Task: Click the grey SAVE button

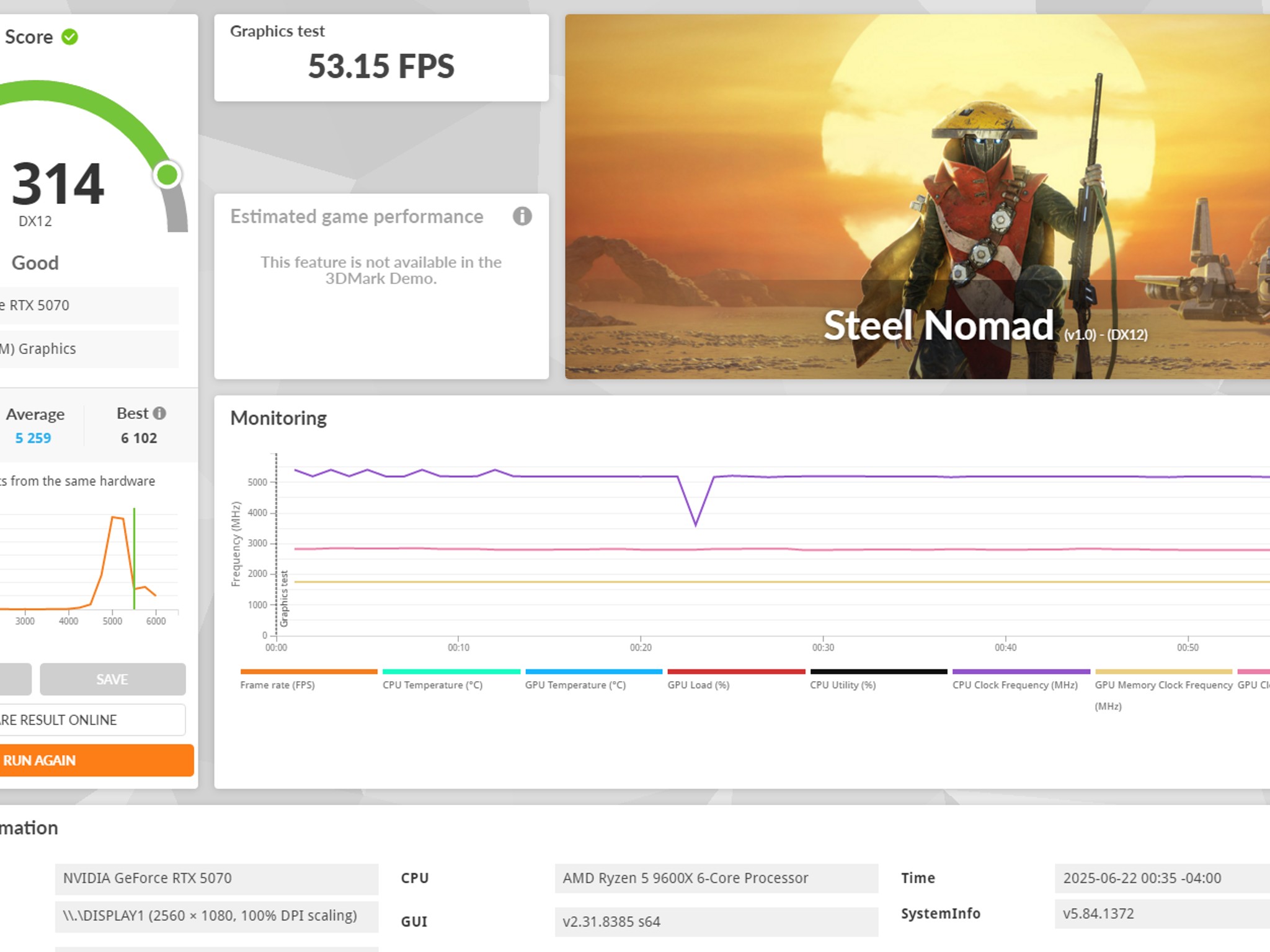Action: click(112, 679)
